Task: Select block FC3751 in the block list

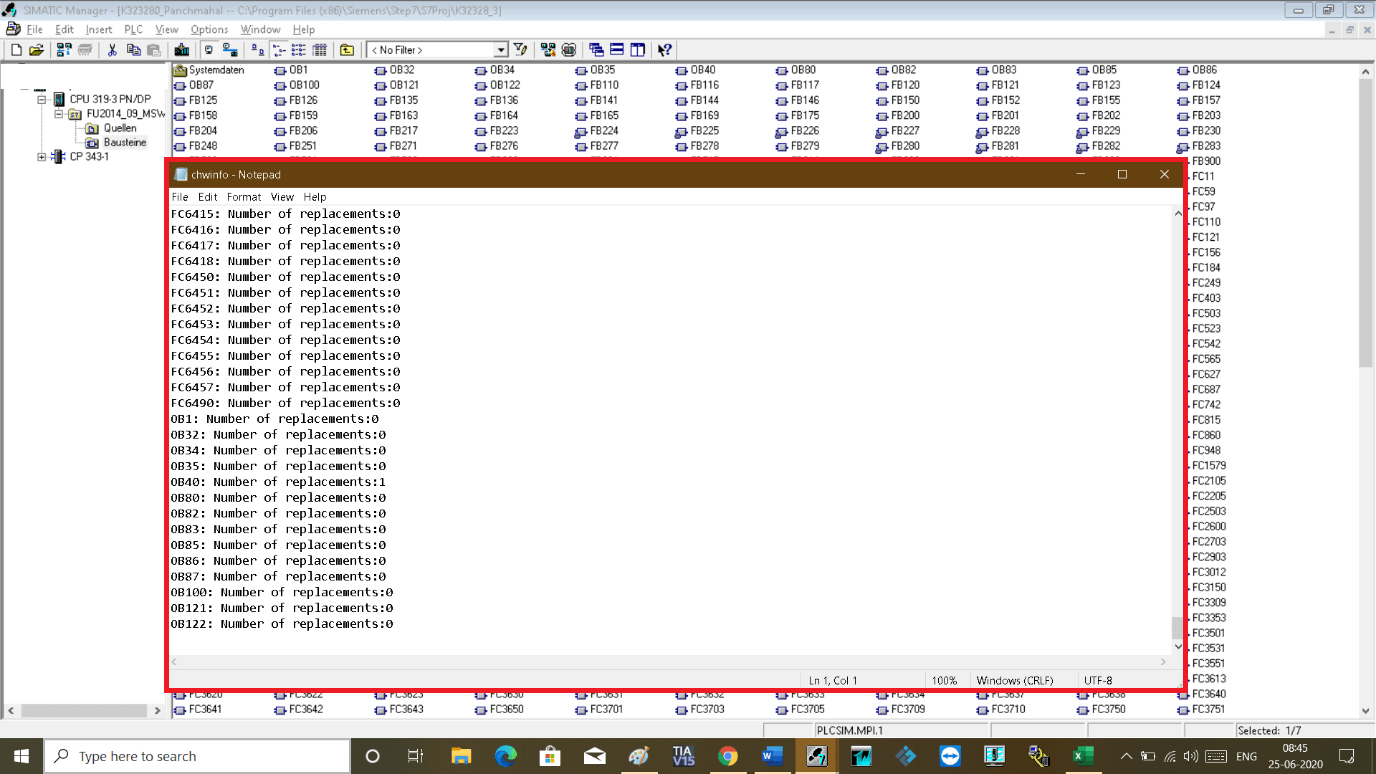Action: (1201, 710)
